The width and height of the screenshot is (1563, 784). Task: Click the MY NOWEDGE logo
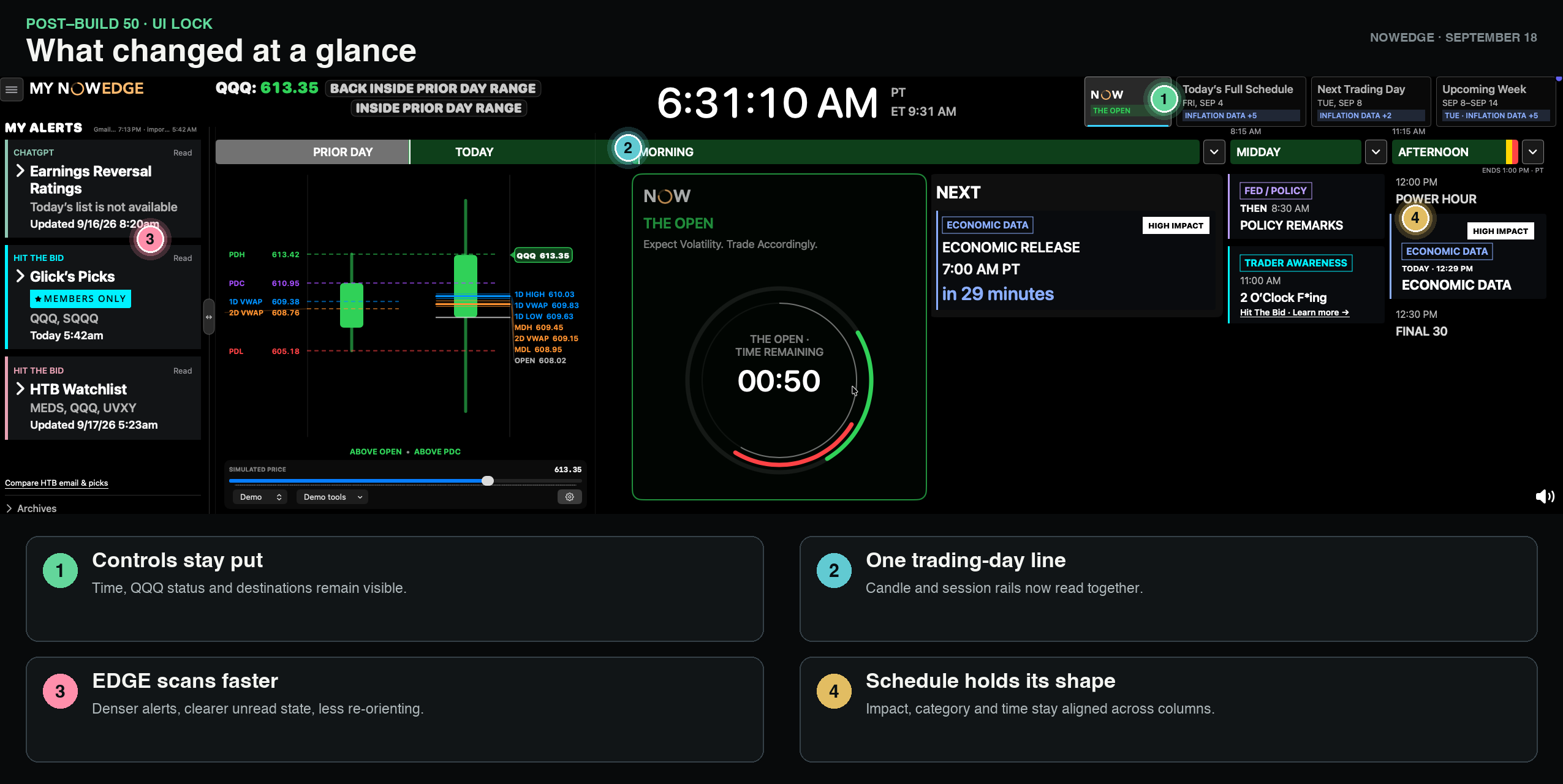86,89
